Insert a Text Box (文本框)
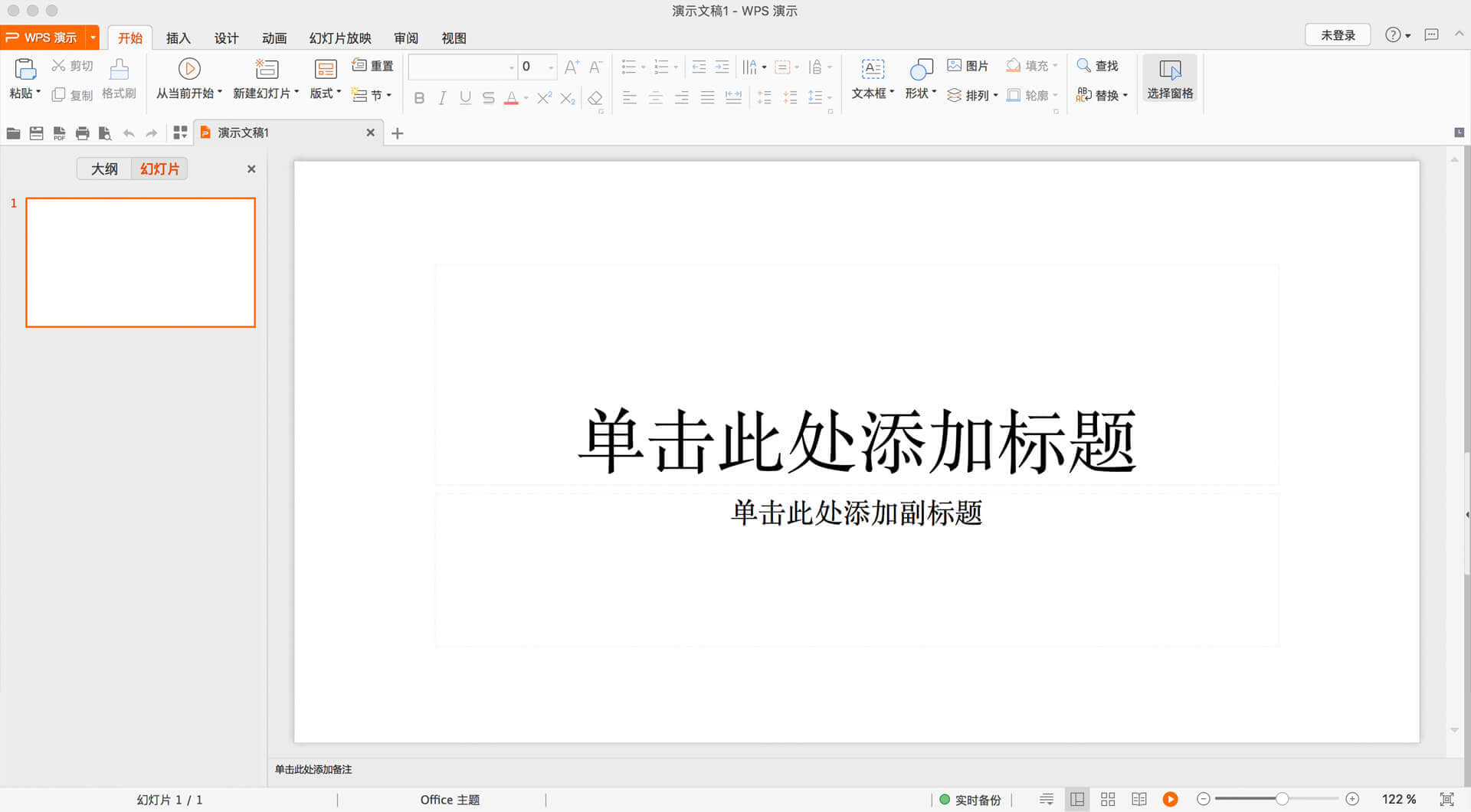Viewport: 1471px width, 812px height. 873,79
